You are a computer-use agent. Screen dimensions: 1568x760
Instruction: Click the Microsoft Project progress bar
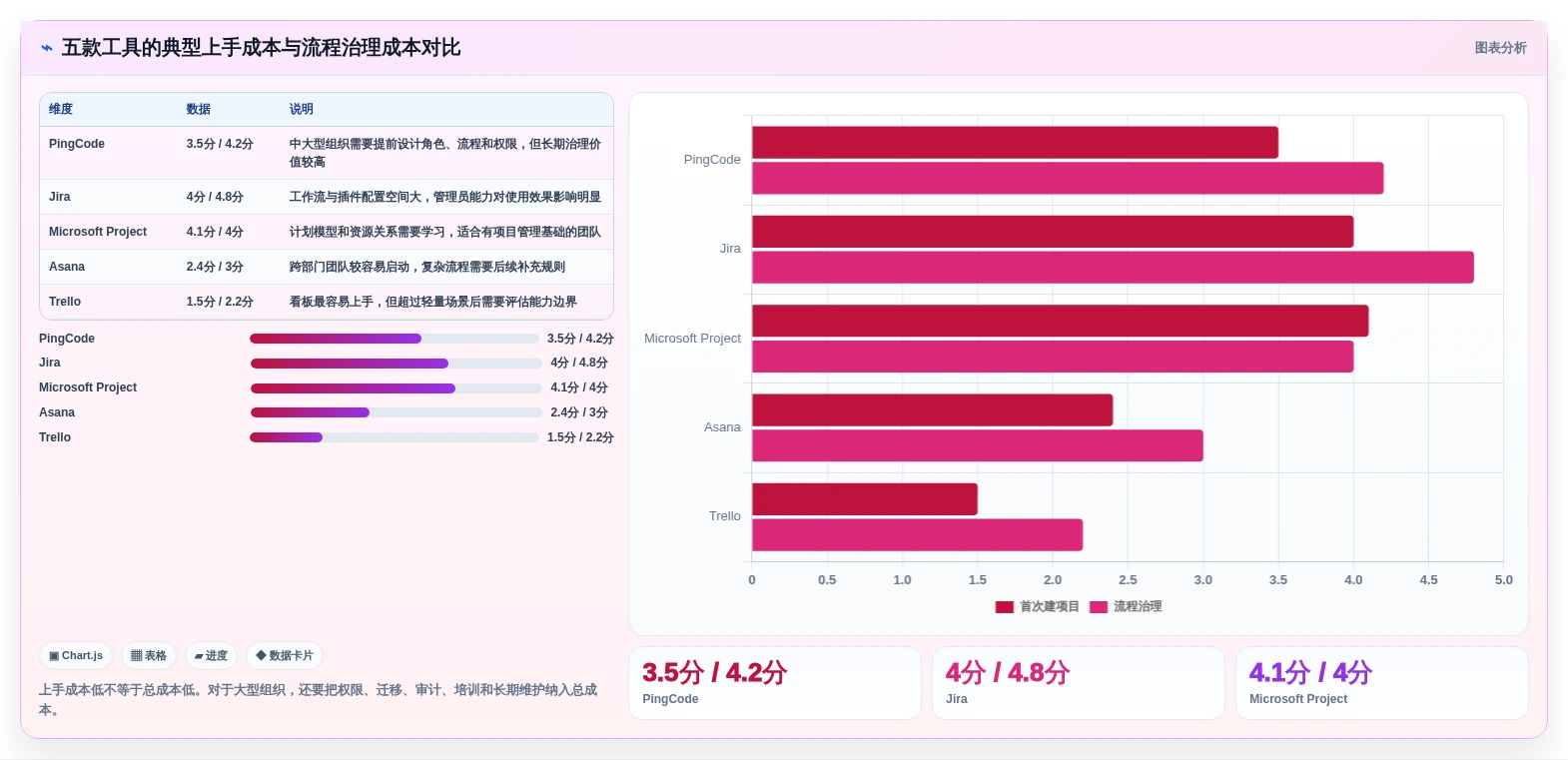pyautogui.click(x=395, y=388)
